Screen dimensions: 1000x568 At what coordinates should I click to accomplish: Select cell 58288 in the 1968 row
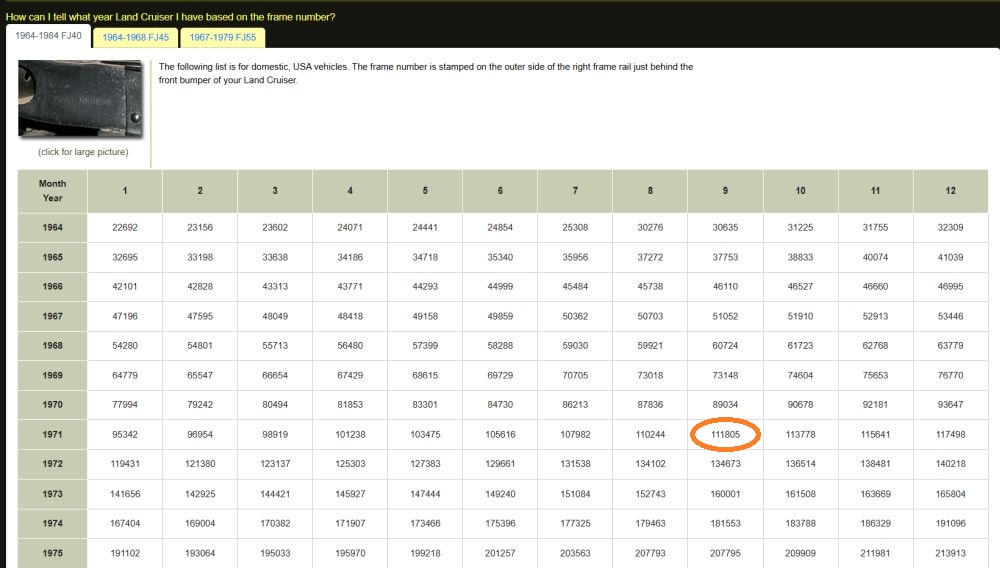point(500,346)
